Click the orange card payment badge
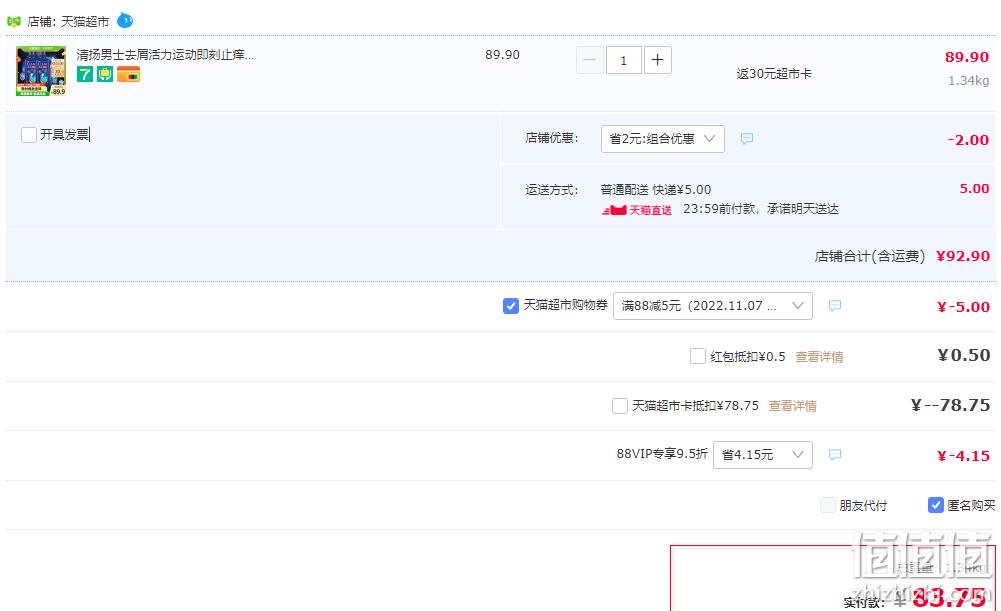The height and width of the screenshot is (611, 1001). 128,74
